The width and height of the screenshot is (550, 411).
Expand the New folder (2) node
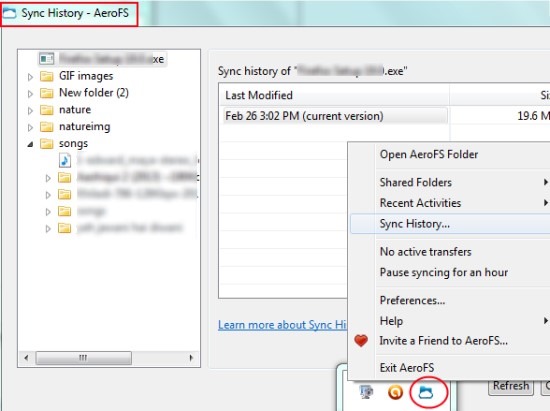pyautogui.click(x=31, y=94)
